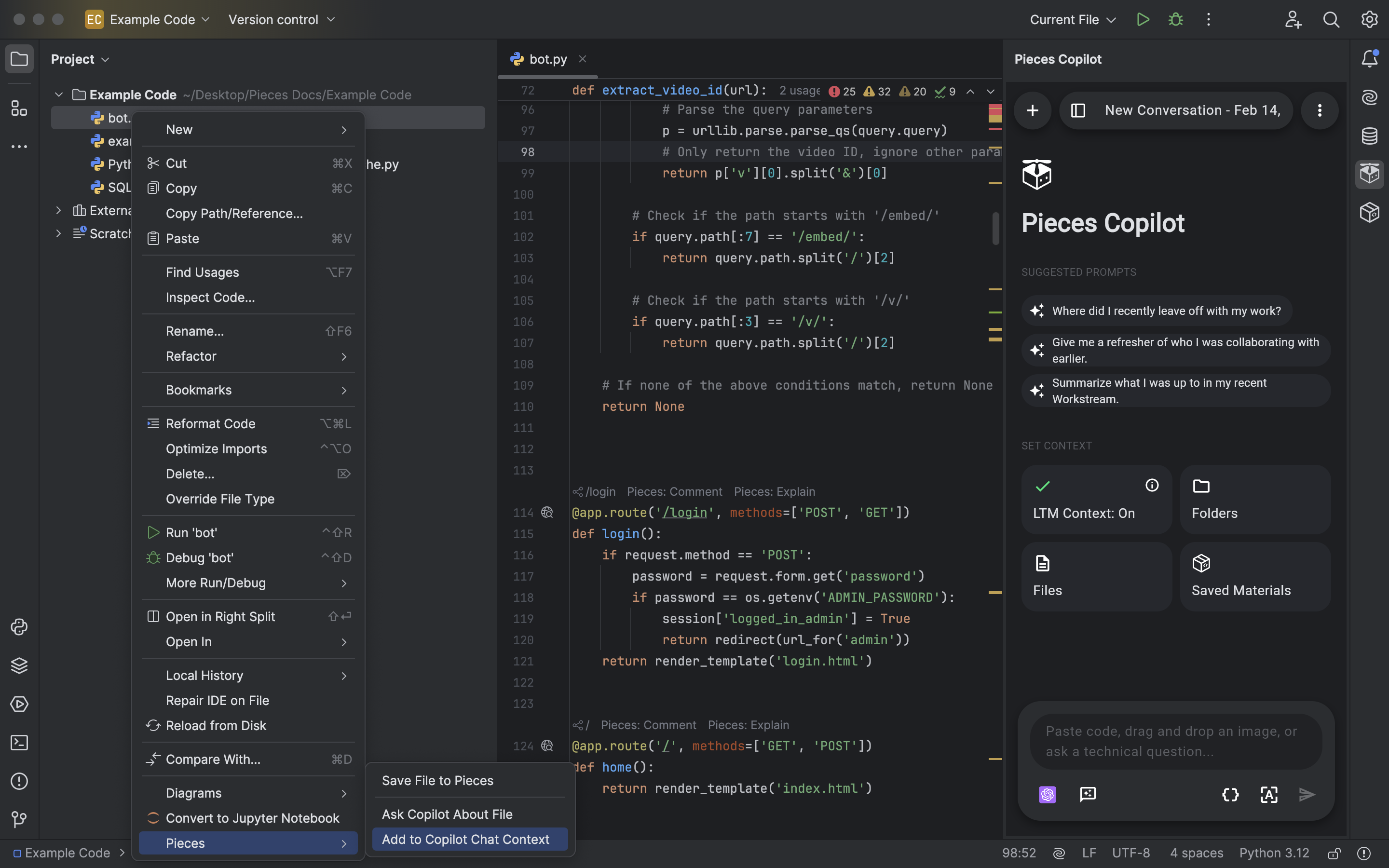Show LTM Context info icon
Image resolution: width=1389 pixels, height=868 pixels.
(1152, 485)
